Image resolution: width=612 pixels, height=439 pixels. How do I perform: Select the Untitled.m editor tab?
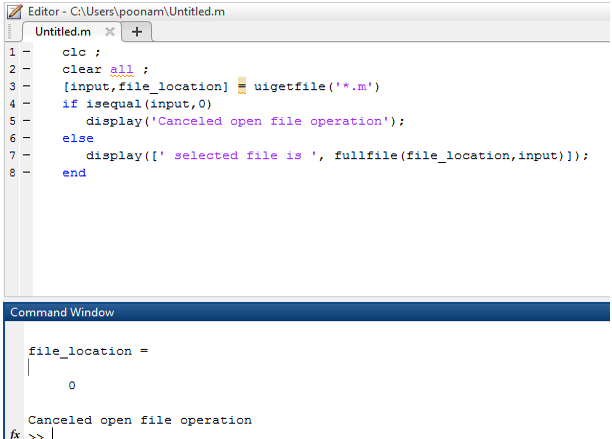pos(72,32)
